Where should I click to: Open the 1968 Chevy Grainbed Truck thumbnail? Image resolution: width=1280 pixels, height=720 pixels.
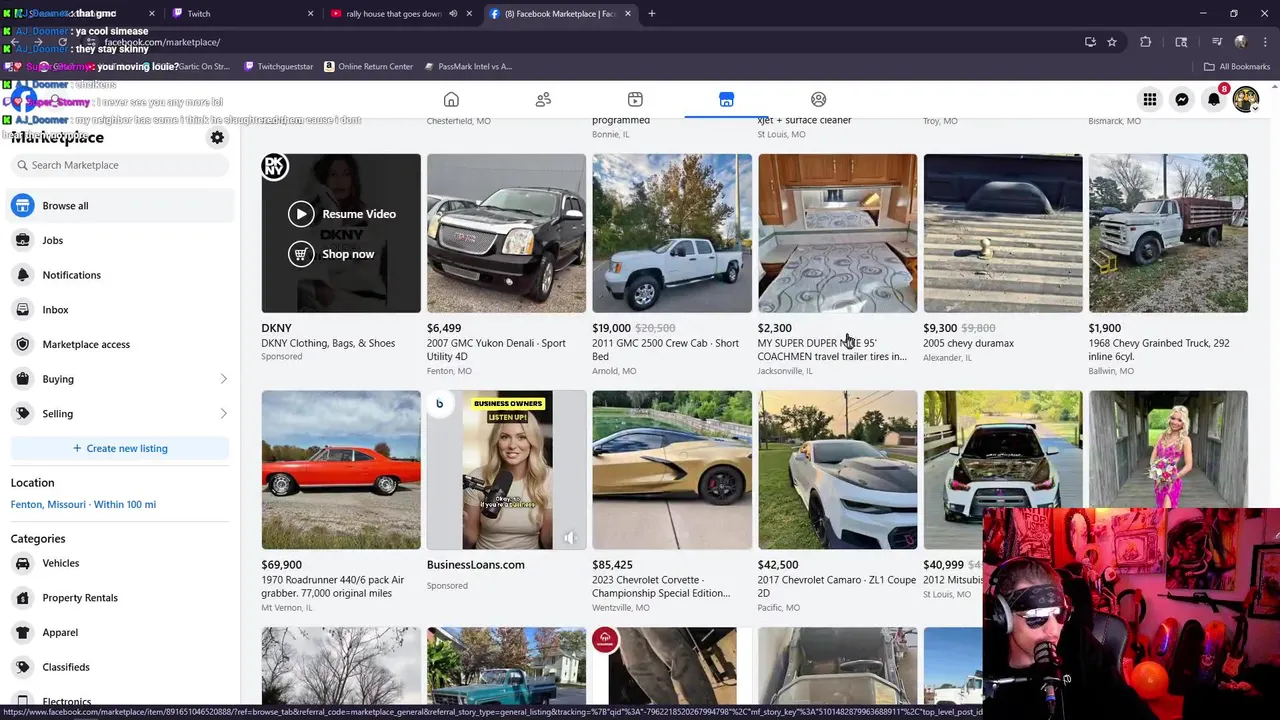tap(1168, 233)
